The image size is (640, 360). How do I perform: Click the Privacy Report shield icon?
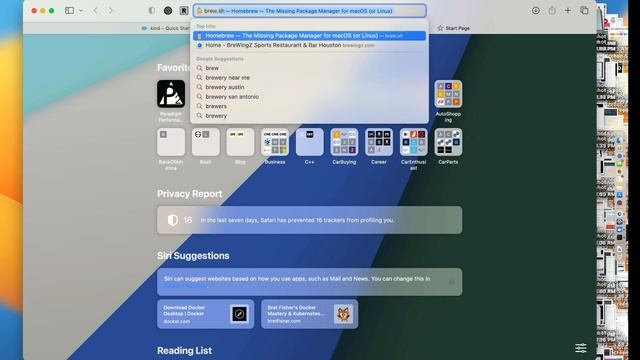coord(173,220)
